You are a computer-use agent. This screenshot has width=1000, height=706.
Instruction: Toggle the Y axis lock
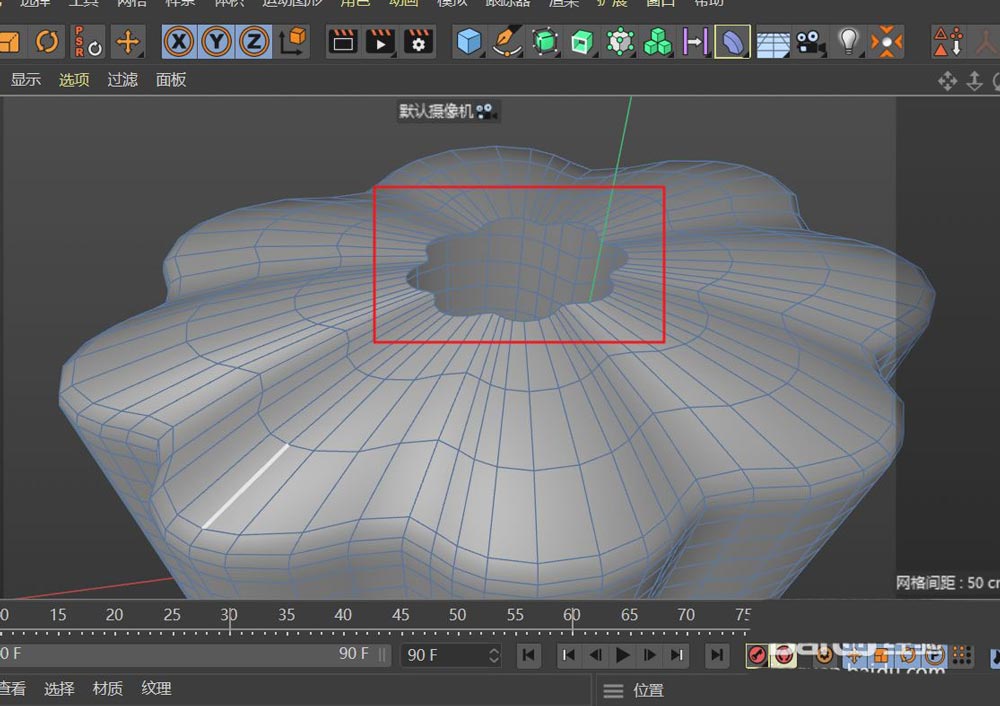216,42
